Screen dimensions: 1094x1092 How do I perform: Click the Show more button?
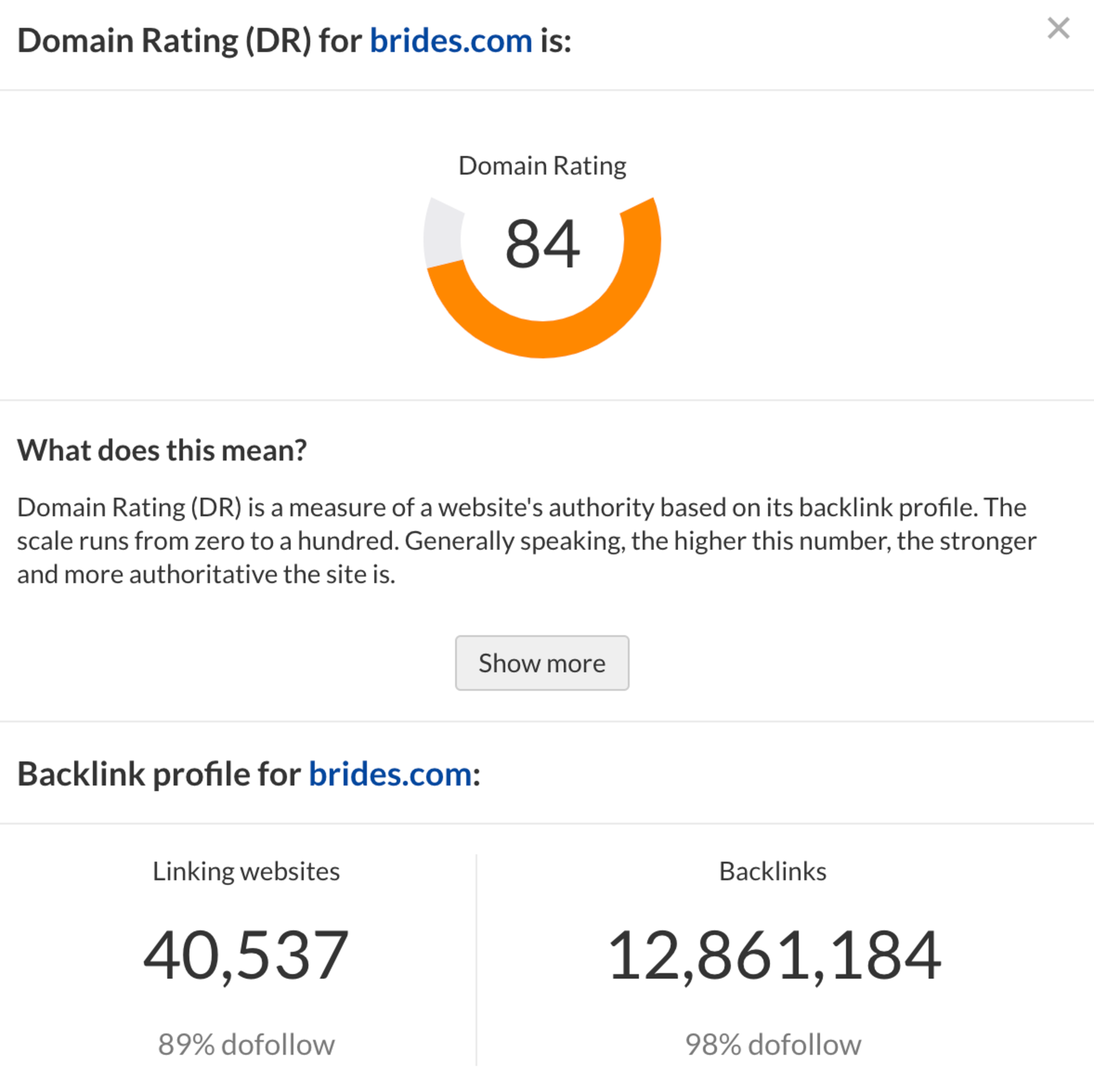point(542,662)
